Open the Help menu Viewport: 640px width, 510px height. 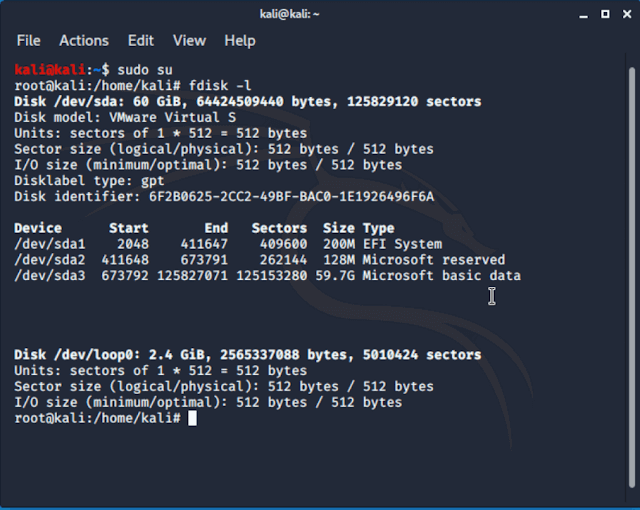point(240,41)
